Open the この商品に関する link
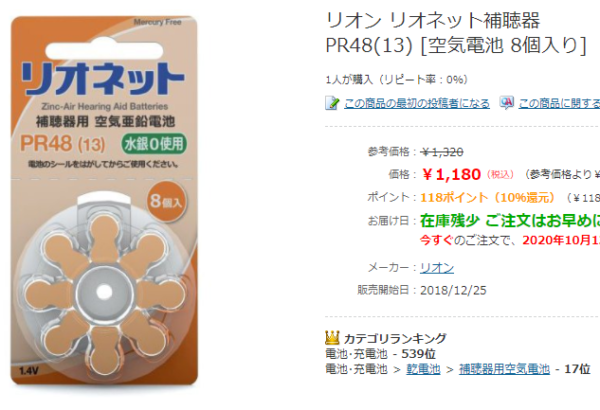The height and width of the screenshot is (410, 600). [559, 103]
